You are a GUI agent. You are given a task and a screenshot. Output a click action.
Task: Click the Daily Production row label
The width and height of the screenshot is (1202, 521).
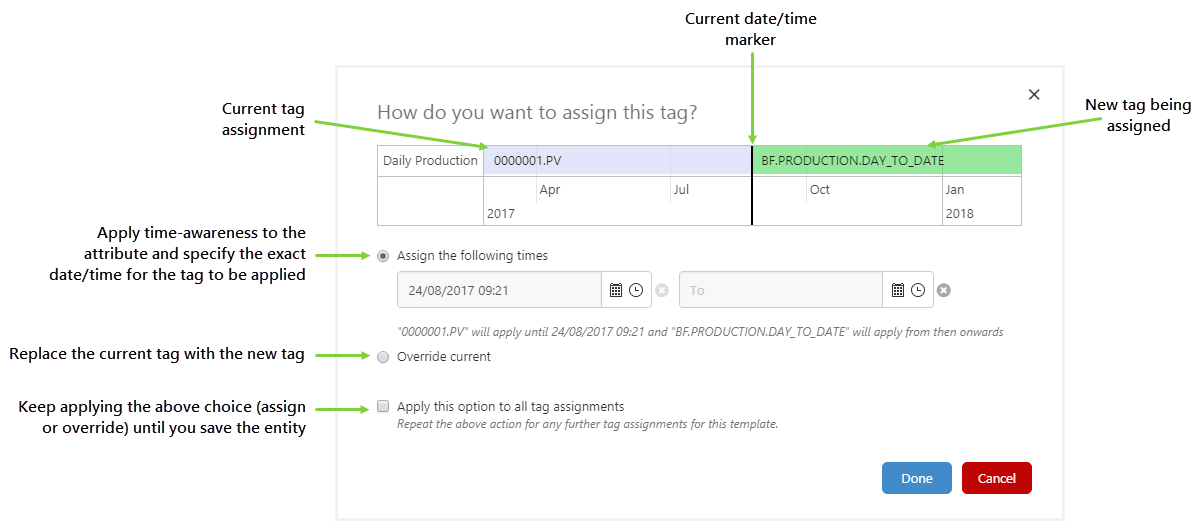coord(430,161)
